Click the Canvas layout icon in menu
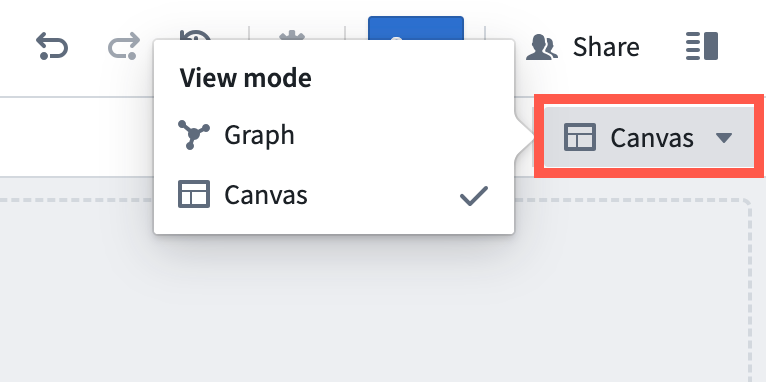Image resolution: width=766 pixels, height=382 pixels. (x=193, y=194)
